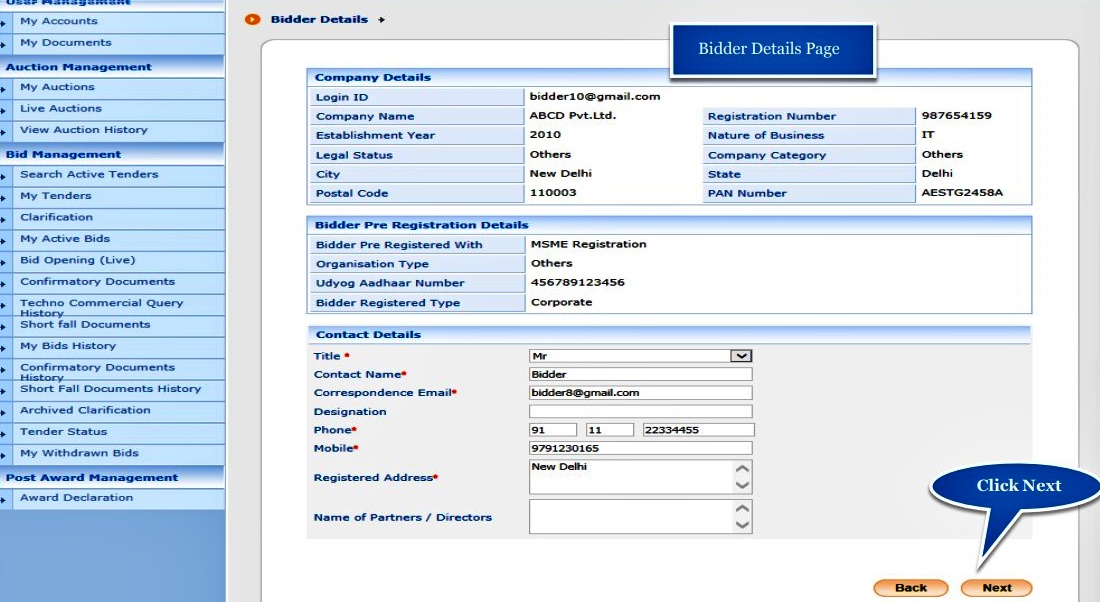Open Award Declaration link

coord(76,497)
